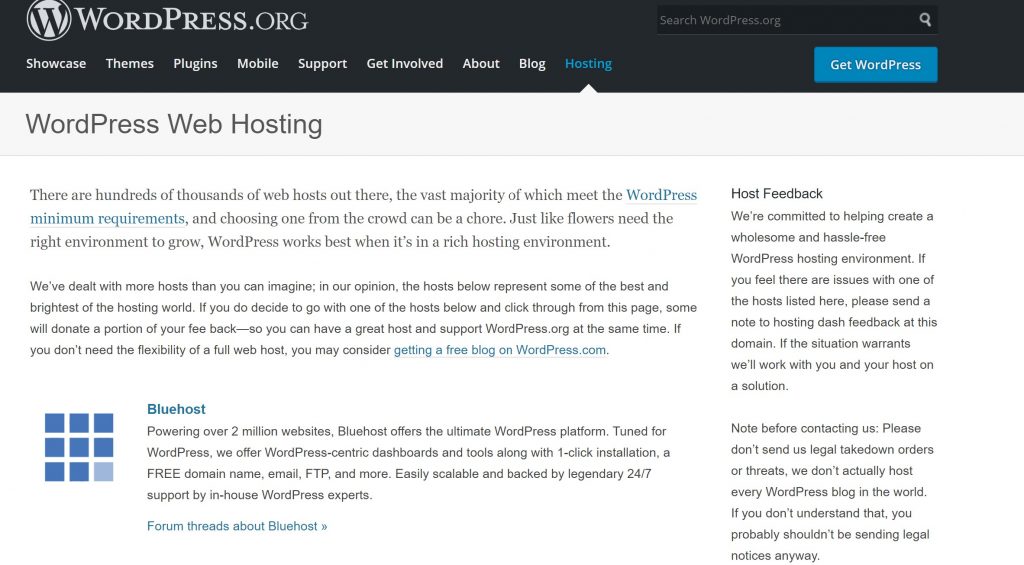Open the Bluehost heading link
Image resolution: width=1024 pixels, height=565 pixels.
[176, 409]
